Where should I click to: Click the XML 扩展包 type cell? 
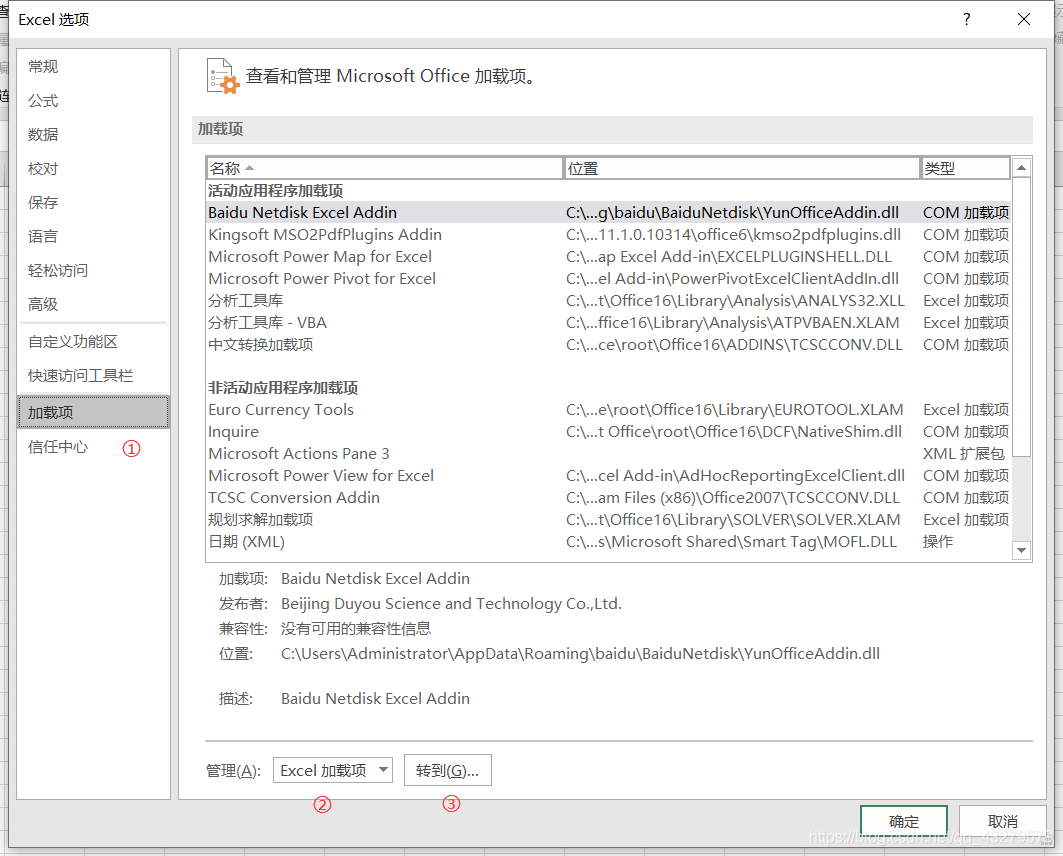click(x=963, y=453)
